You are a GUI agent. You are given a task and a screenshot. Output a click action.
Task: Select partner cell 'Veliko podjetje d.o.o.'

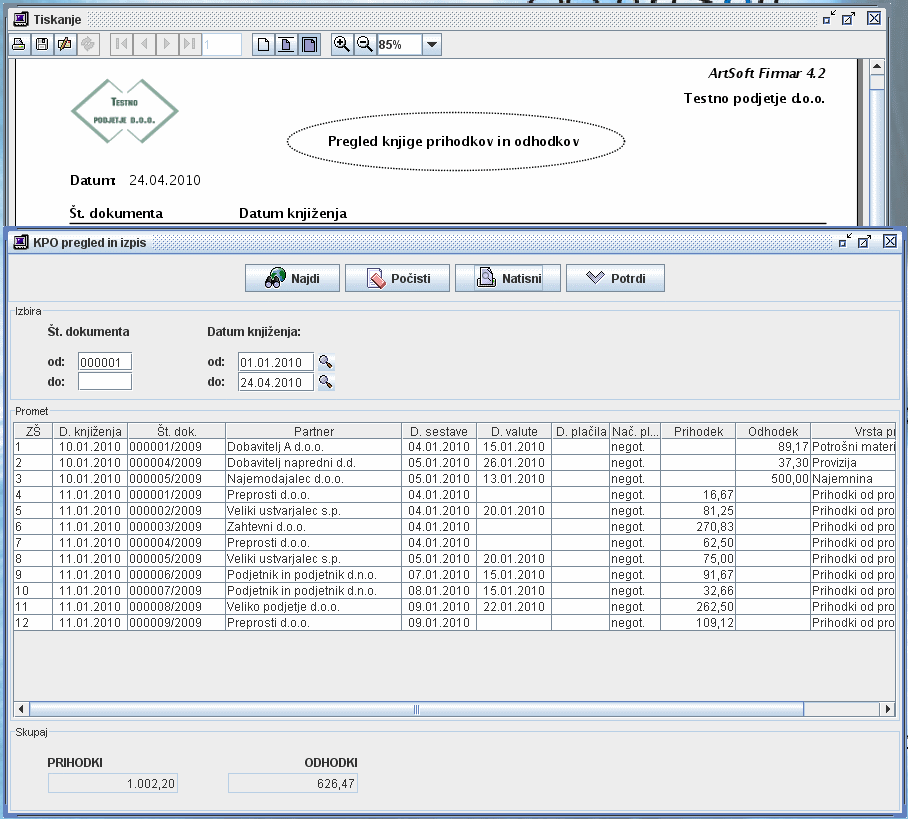tap(313, 607)
